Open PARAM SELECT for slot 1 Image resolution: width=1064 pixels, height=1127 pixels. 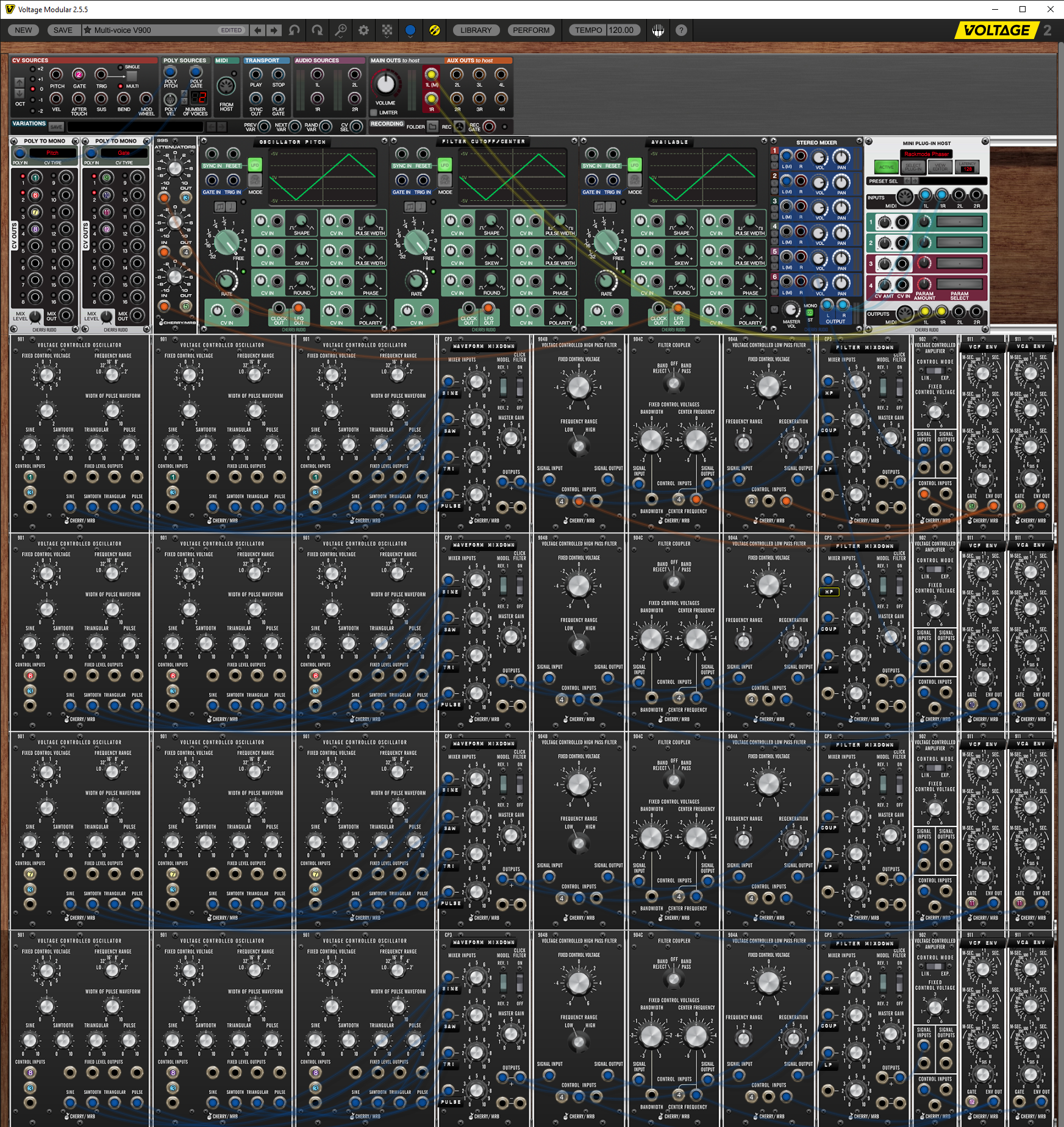point(960,222)
